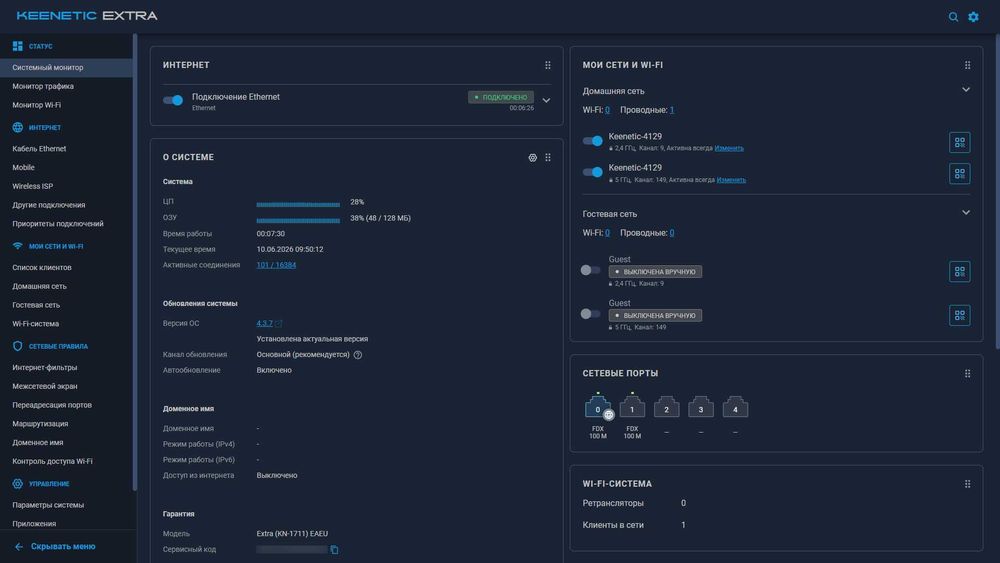Open external link icon next to version 4.3.7
Image resolution: width=1000 pixels, height=563 pixels.
[279, 324]
